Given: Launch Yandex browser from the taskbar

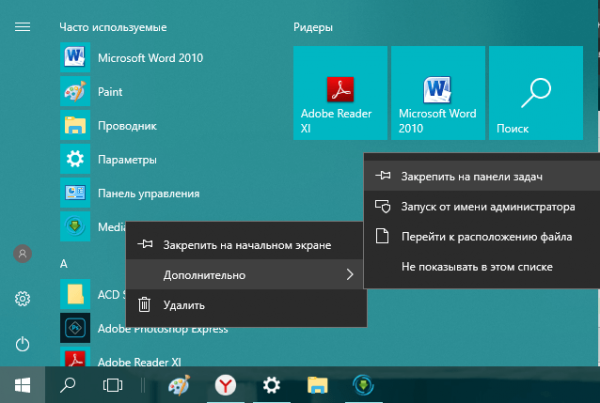Looking at the screenshot, I should [225, 385].
